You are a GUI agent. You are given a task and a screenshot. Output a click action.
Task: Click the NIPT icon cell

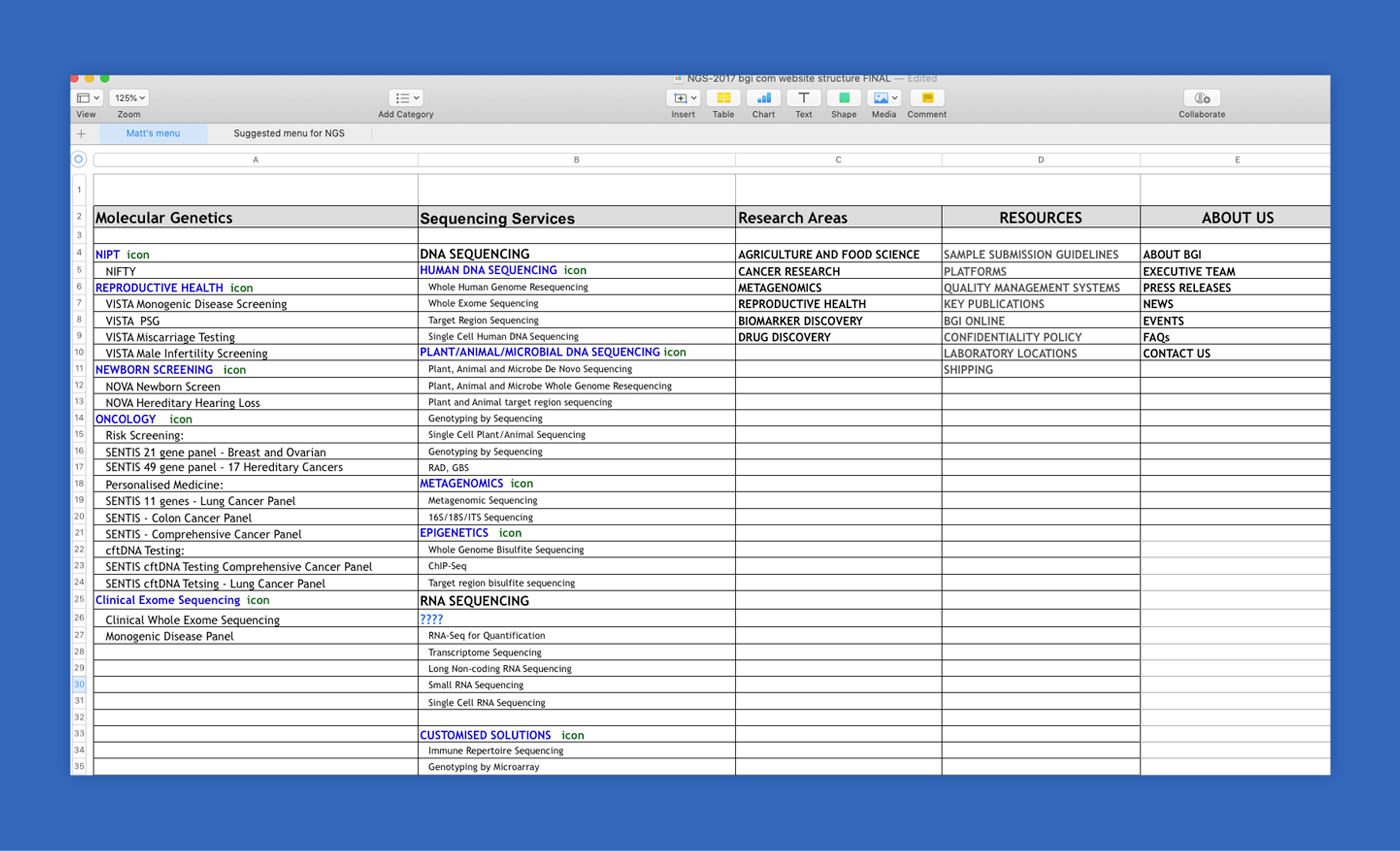256,254
